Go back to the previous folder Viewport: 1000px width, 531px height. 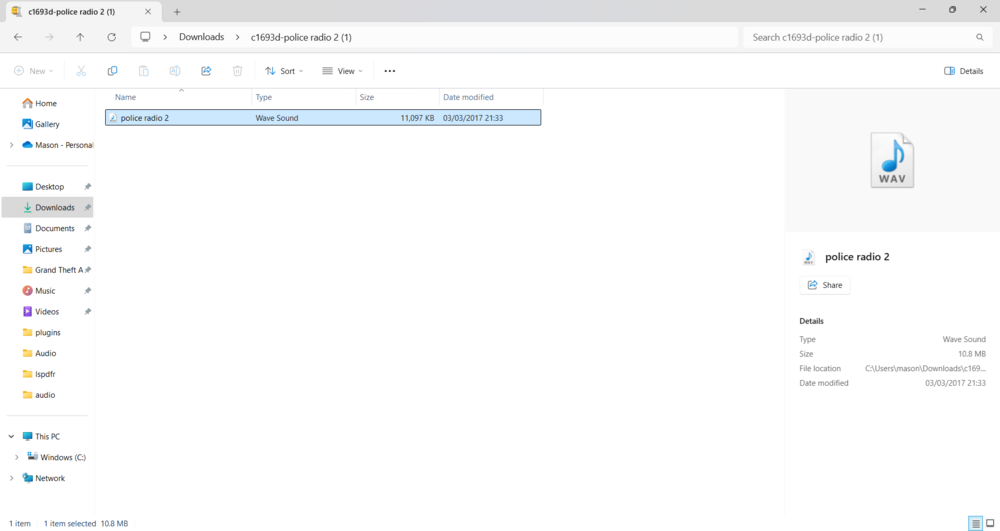pyautogui.click(x=18, y=37)
